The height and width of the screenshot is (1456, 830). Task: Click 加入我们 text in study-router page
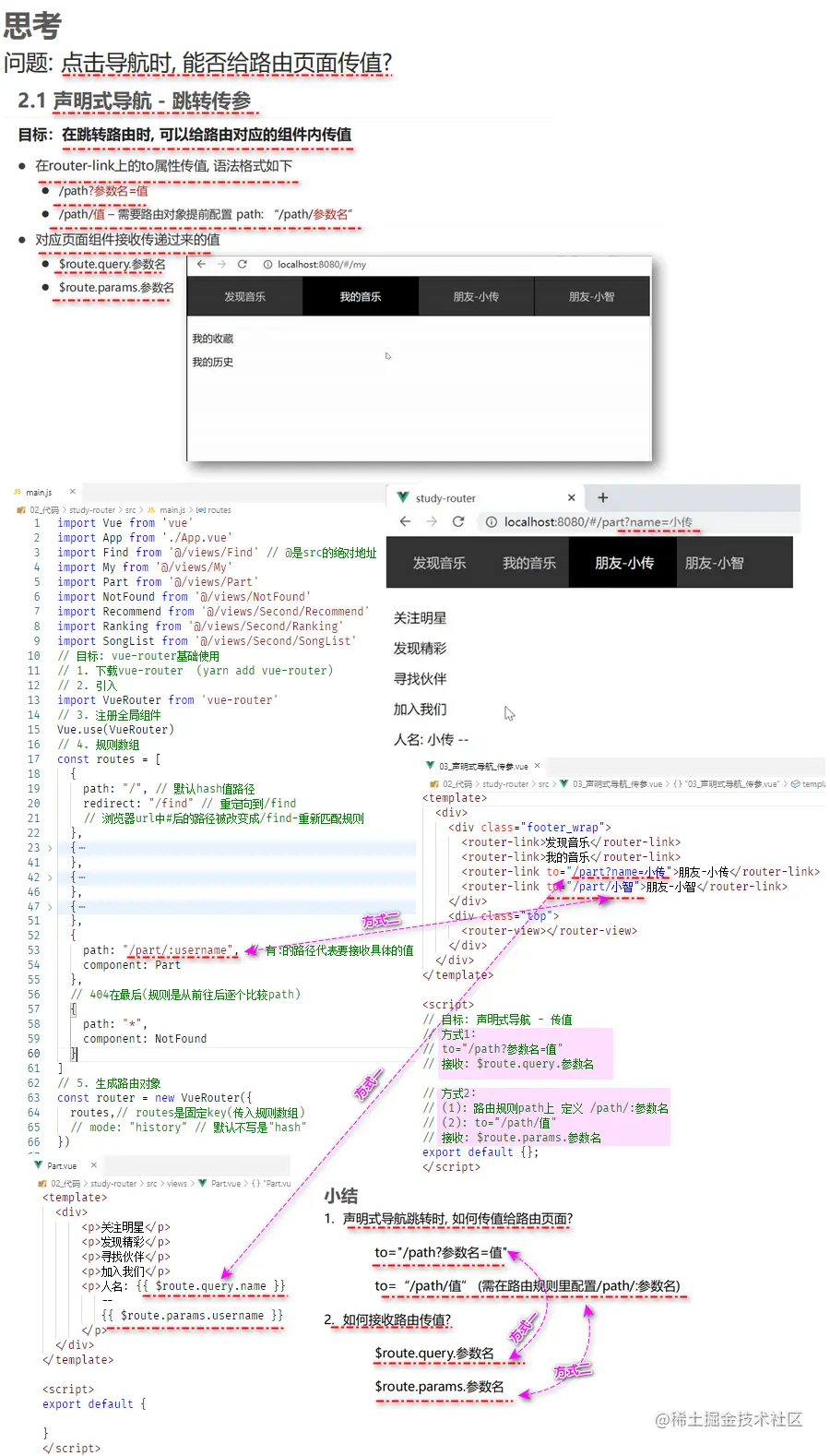420,710
